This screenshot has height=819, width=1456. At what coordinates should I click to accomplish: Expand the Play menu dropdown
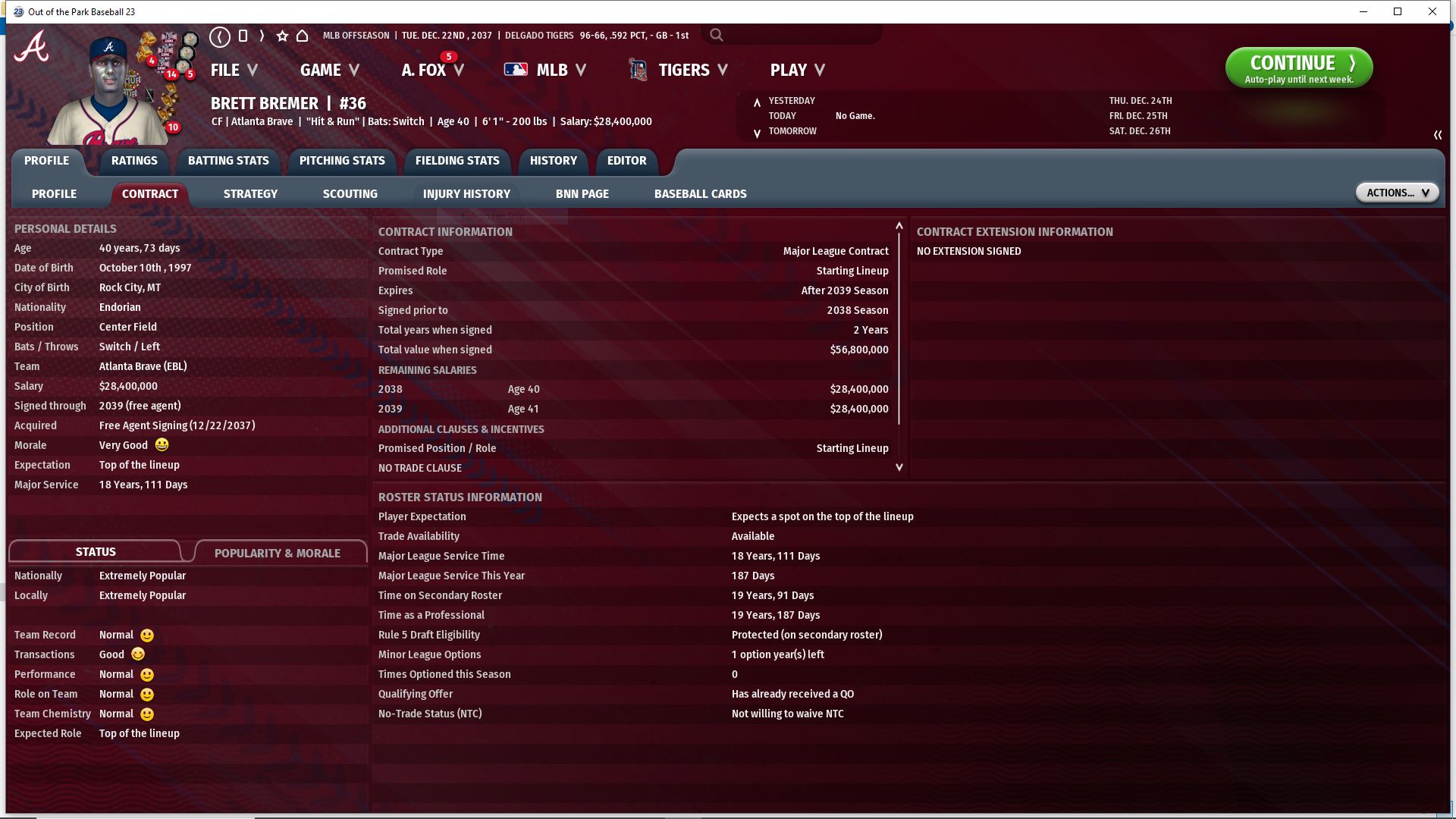tap(797, 70)
